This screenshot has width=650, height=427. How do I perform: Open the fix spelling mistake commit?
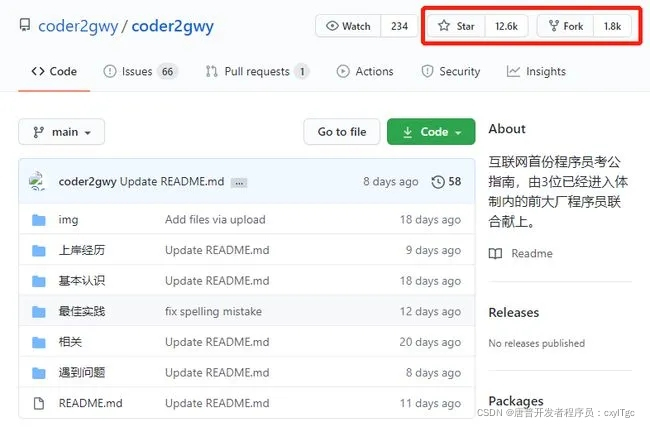[x=213, y=311]
